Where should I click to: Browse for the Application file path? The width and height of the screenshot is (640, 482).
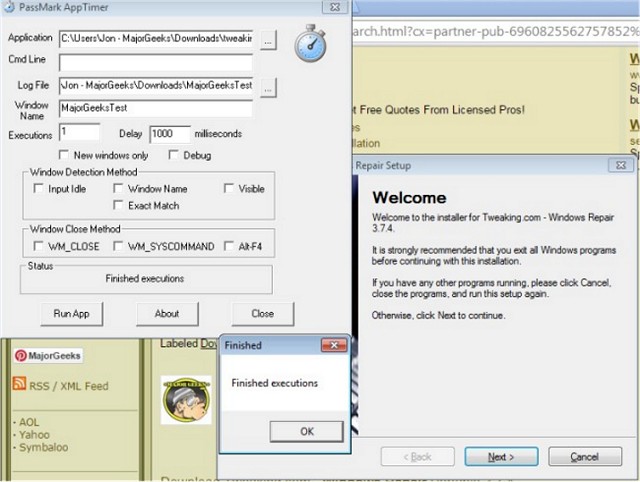pos(268,40)
